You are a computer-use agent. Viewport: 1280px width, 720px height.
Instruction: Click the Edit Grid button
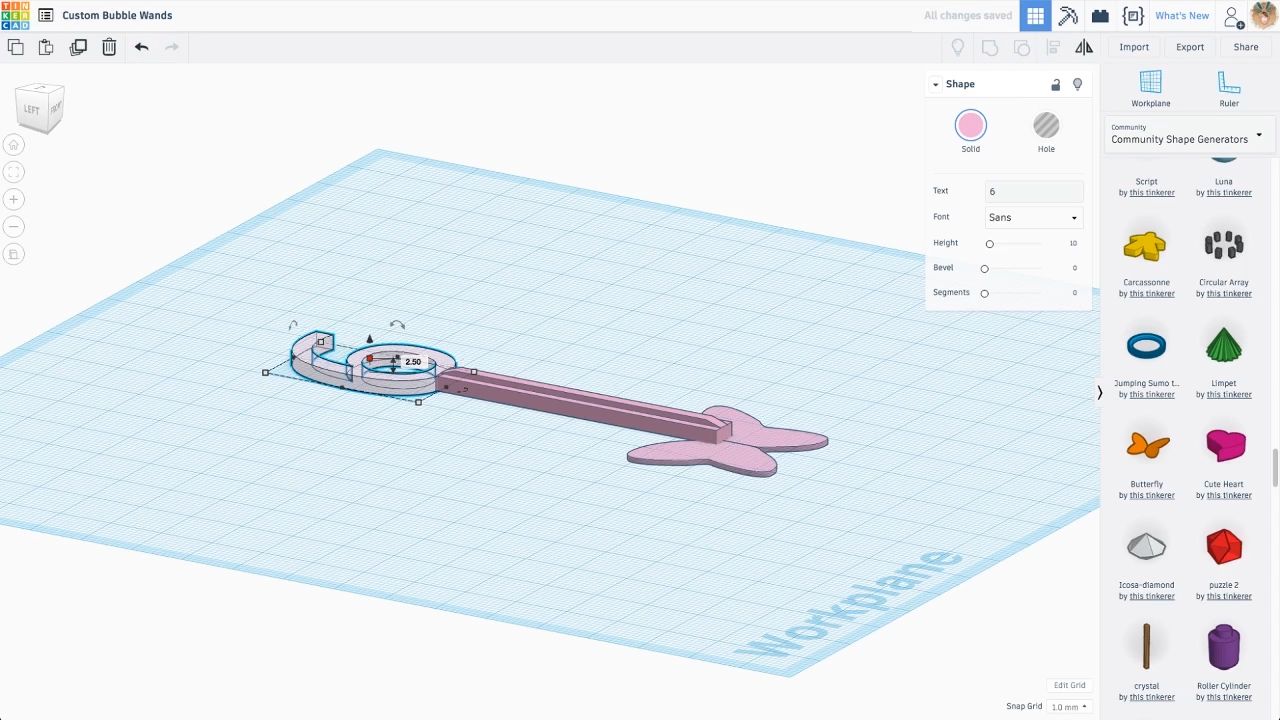(1069, 685)
